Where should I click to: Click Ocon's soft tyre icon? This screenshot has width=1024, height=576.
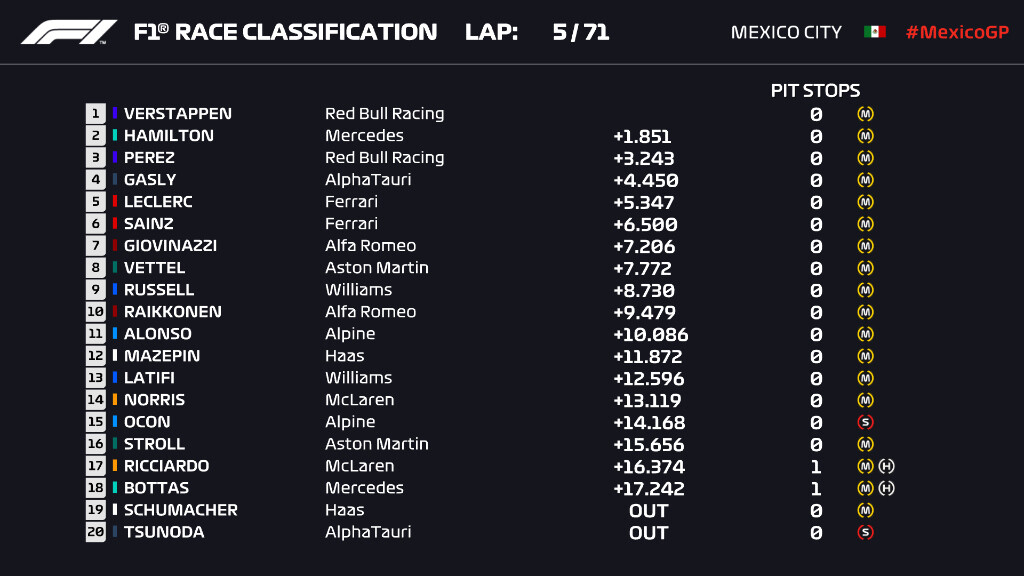click(865, 422)
